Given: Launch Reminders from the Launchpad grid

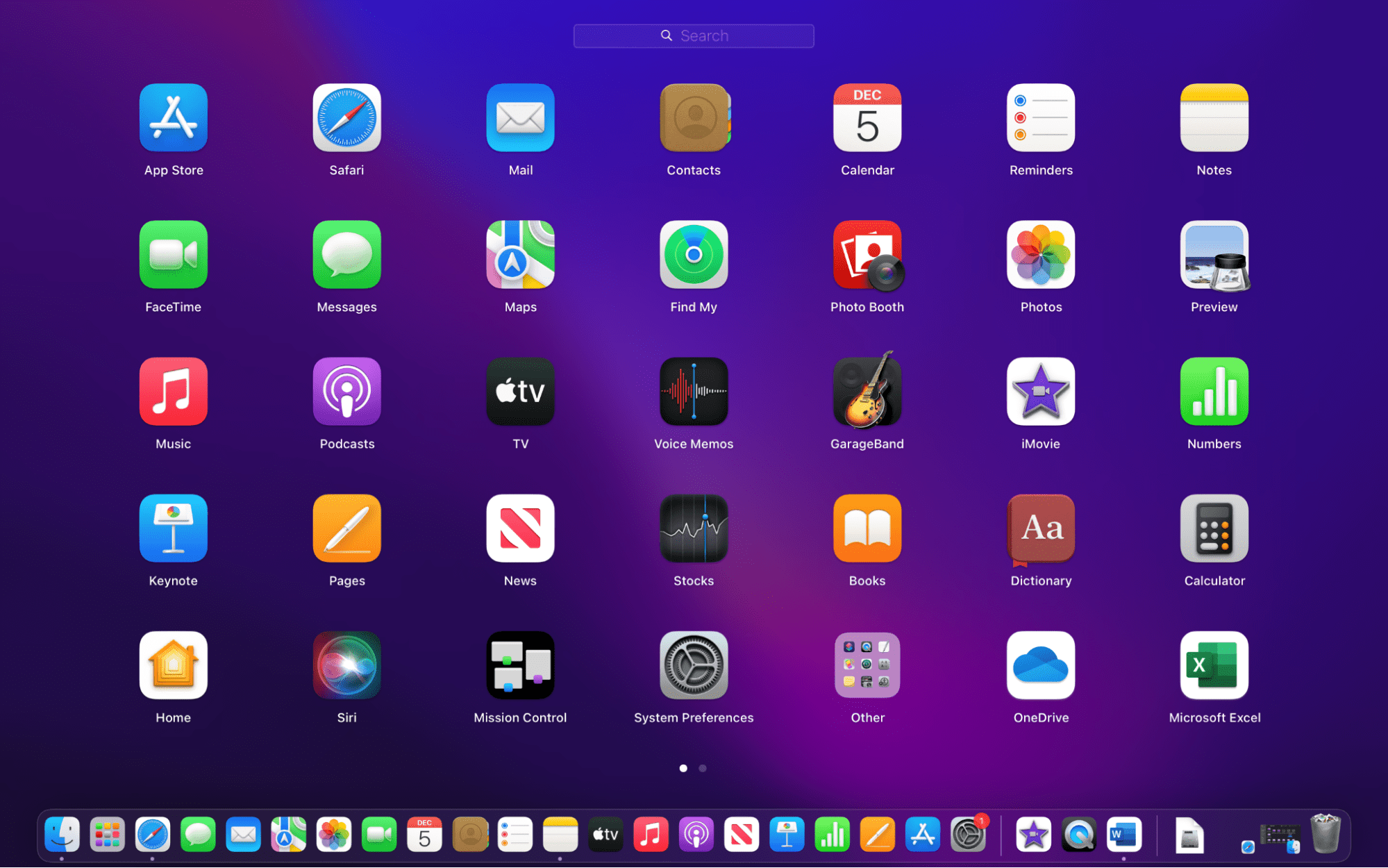Looking at the screenshot, I should click(1041, 118).
